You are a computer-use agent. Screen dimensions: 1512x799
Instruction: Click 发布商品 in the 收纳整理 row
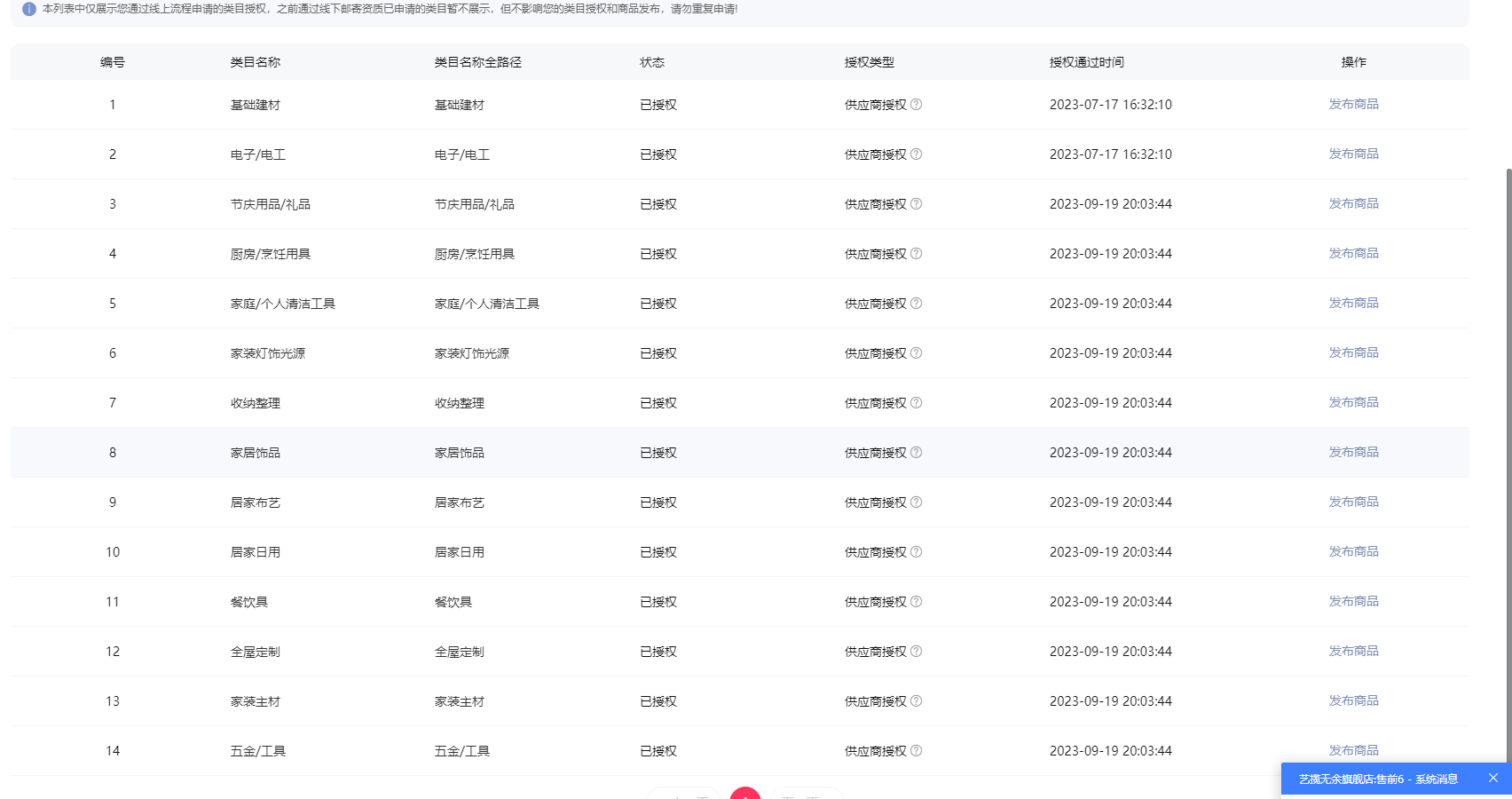point(1353,403)
